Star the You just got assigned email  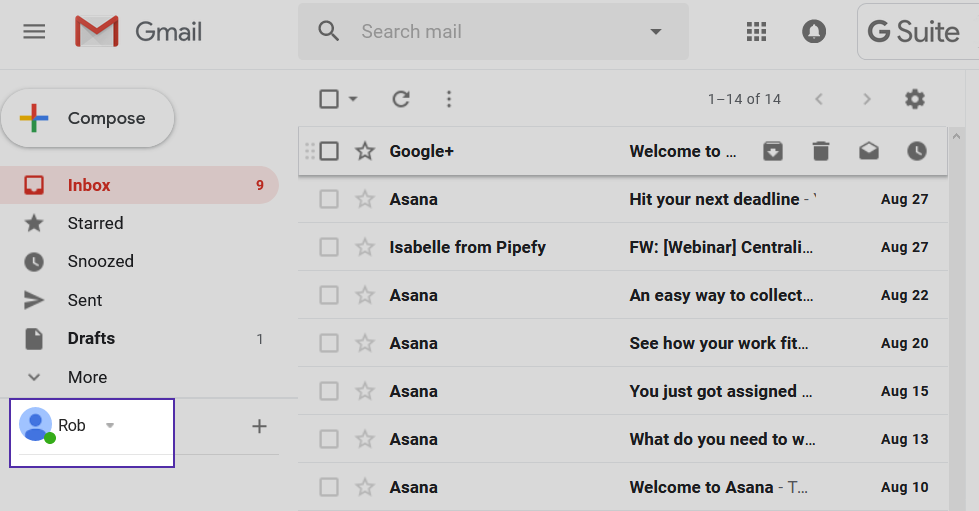365,391
